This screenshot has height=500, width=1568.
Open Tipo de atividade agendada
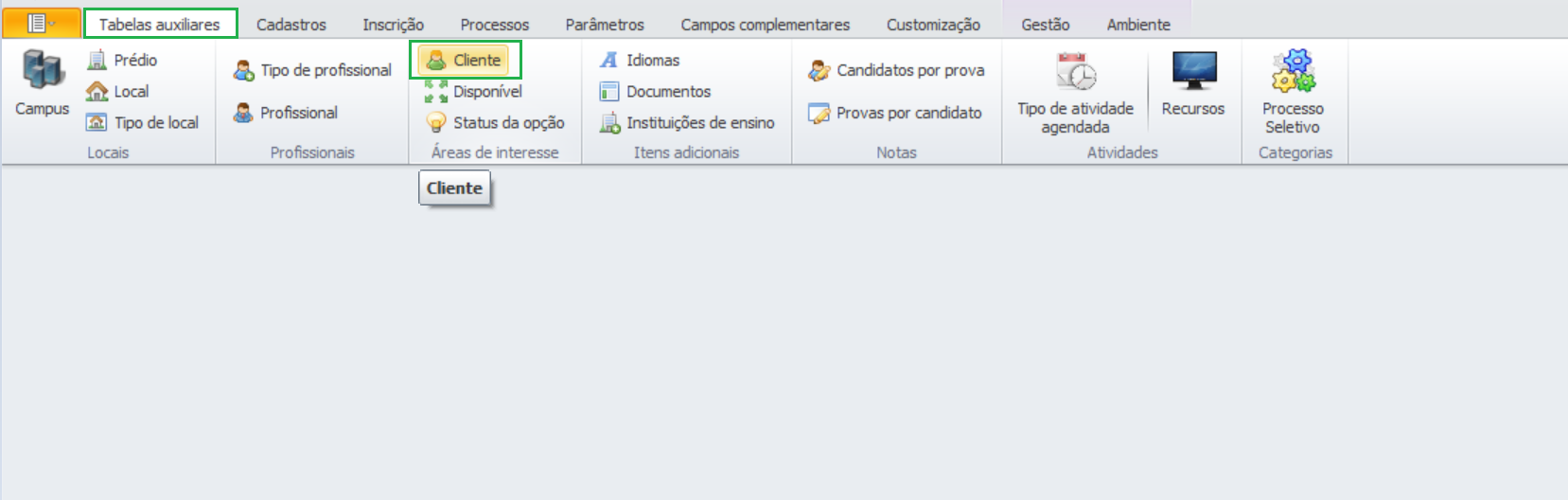(x=1076, y=118)
